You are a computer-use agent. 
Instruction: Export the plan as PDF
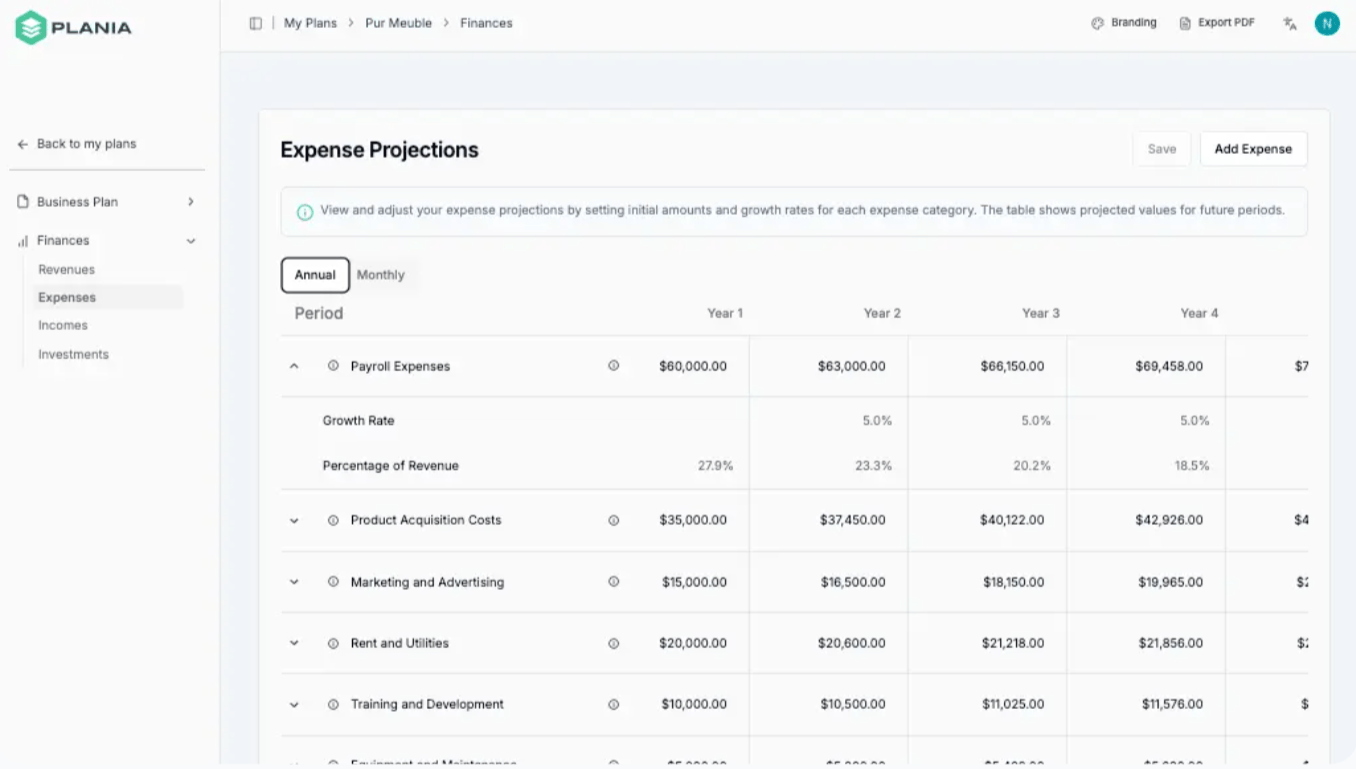1217,23
